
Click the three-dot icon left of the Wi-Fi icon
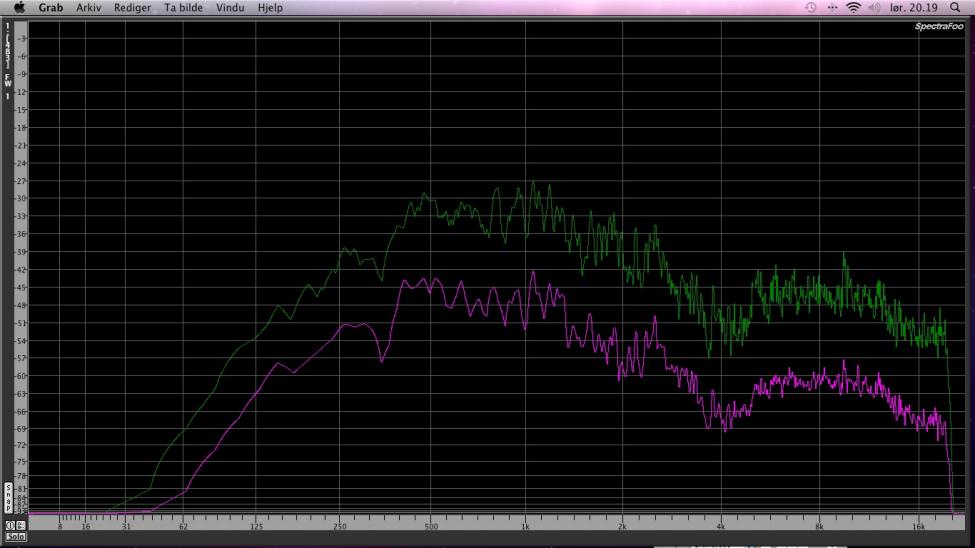point(832,7)
